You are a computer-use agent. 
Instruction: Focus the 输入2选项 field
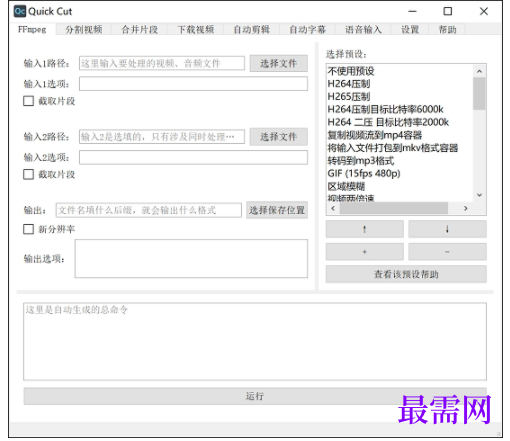coord(193,157)
